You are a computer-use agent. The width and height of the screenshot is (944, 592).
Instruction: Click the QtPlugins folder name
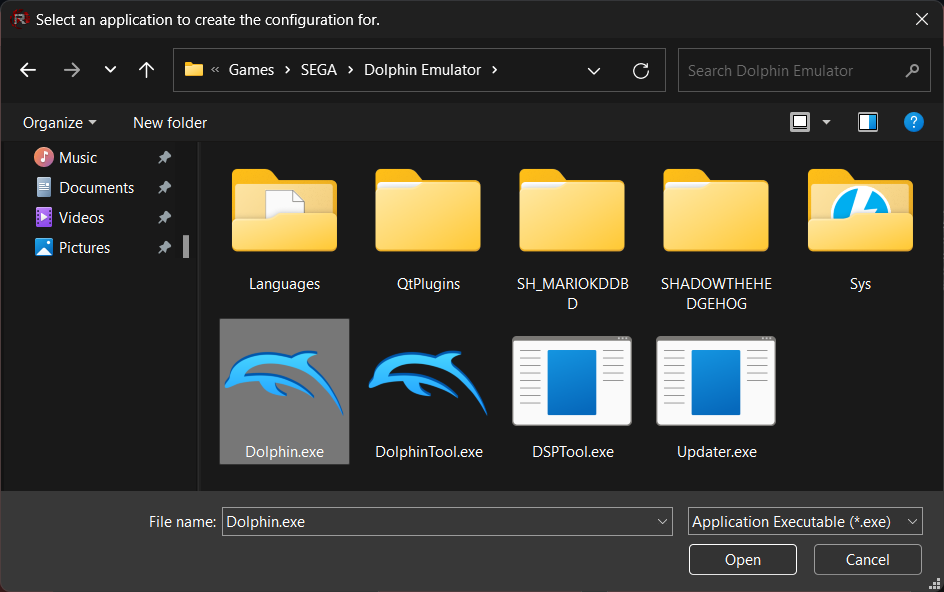(428, 284)
